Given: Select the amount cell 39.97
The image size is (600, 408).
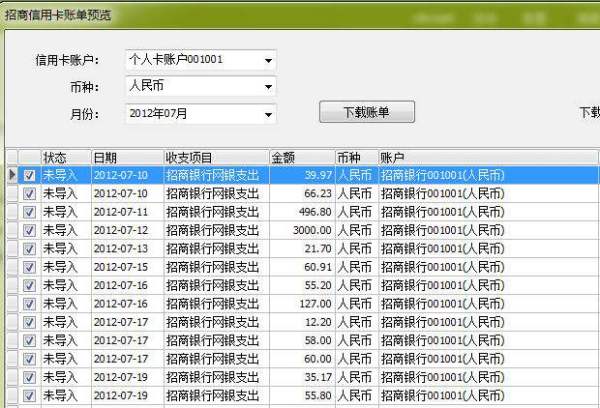Looking at the screenshot, I should coord(302,175).
